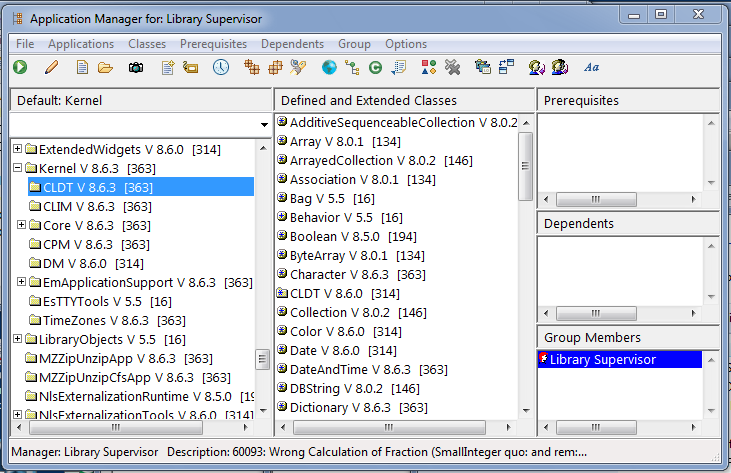
Task: Click the open folder toolbar icon
Action: (105, 68)
